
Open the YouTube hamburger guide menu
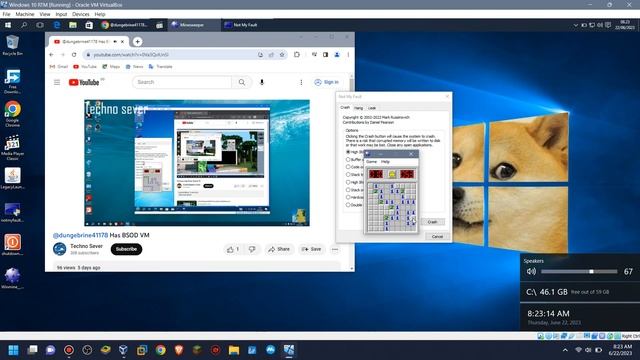click(x=57, y=82)
